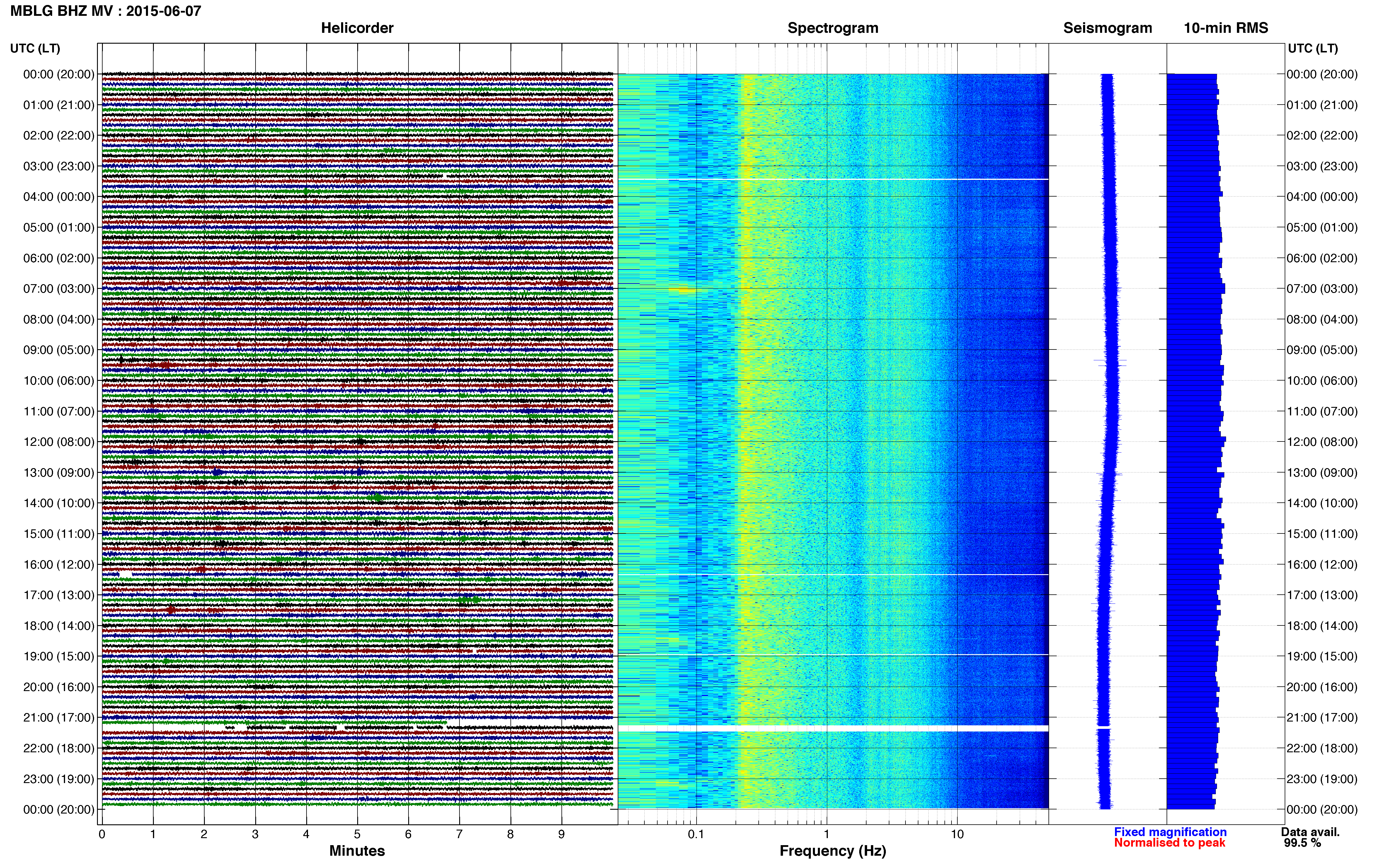Click "13:00 (09:00)" on the Helicorder time axis
The width and height of the screenshot is (1389, 868).
[59, 473]
